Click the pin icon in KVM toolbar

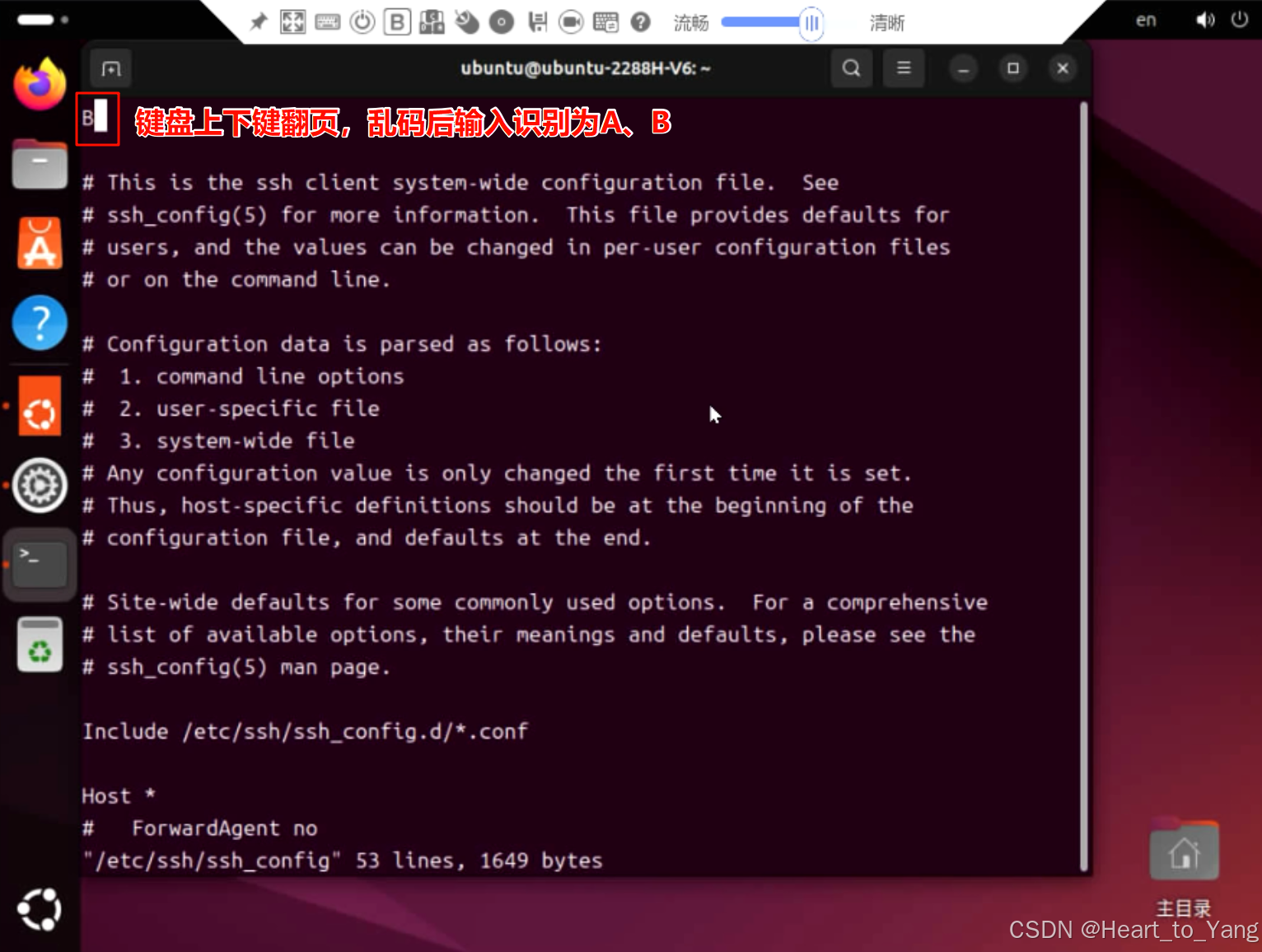259,22
